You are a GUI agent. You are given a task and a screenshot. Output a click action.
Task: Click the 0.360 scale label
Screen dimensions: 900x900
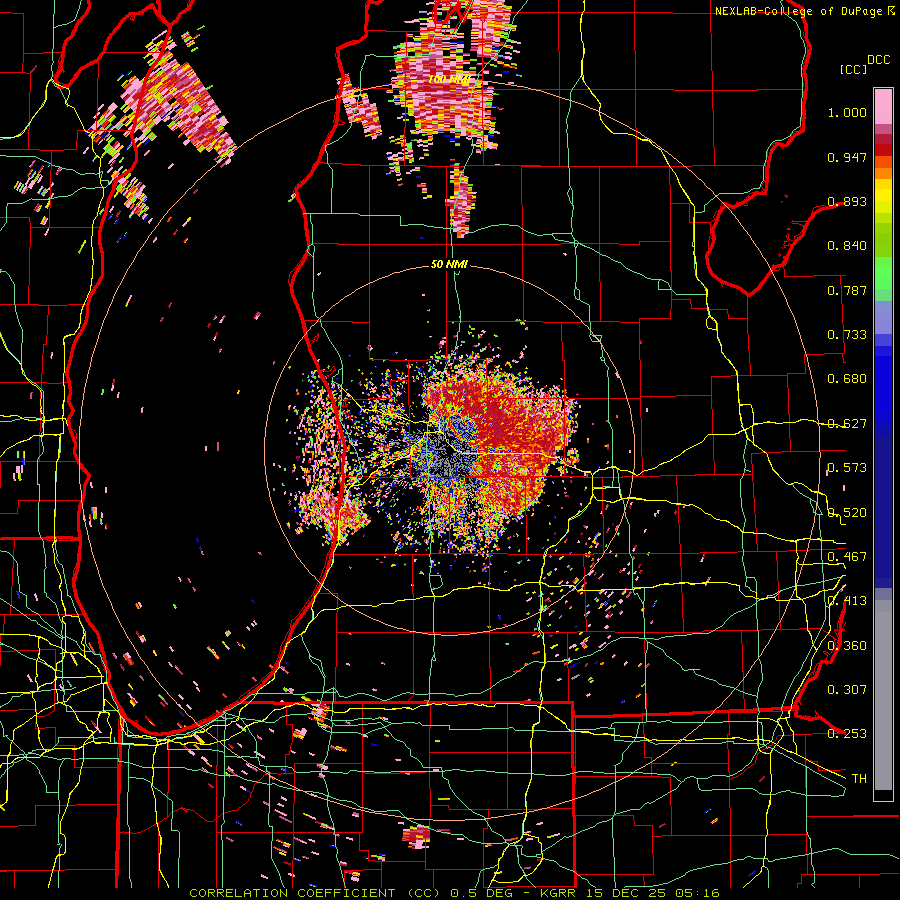tap(847, 646)
